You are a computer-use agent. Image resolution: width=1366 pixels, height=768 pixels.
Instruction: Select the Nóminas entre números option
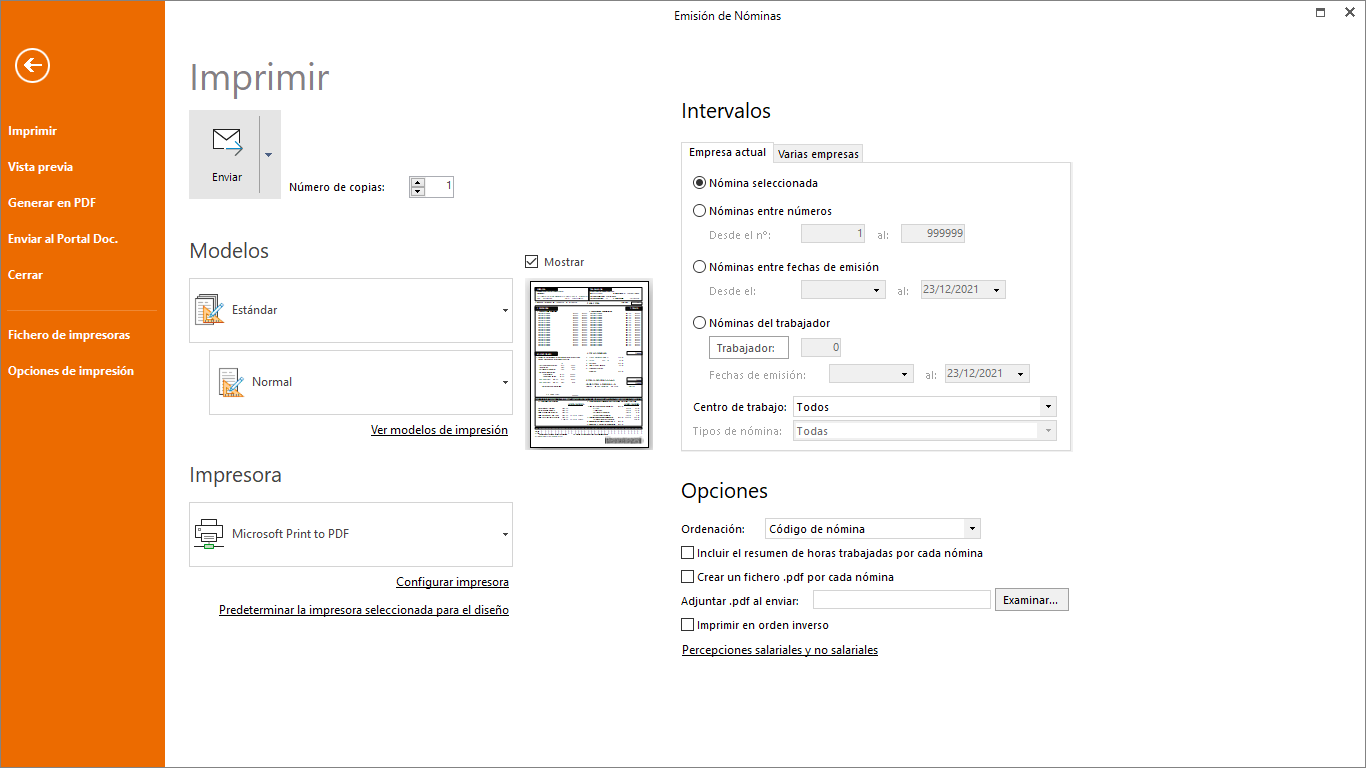700,211
